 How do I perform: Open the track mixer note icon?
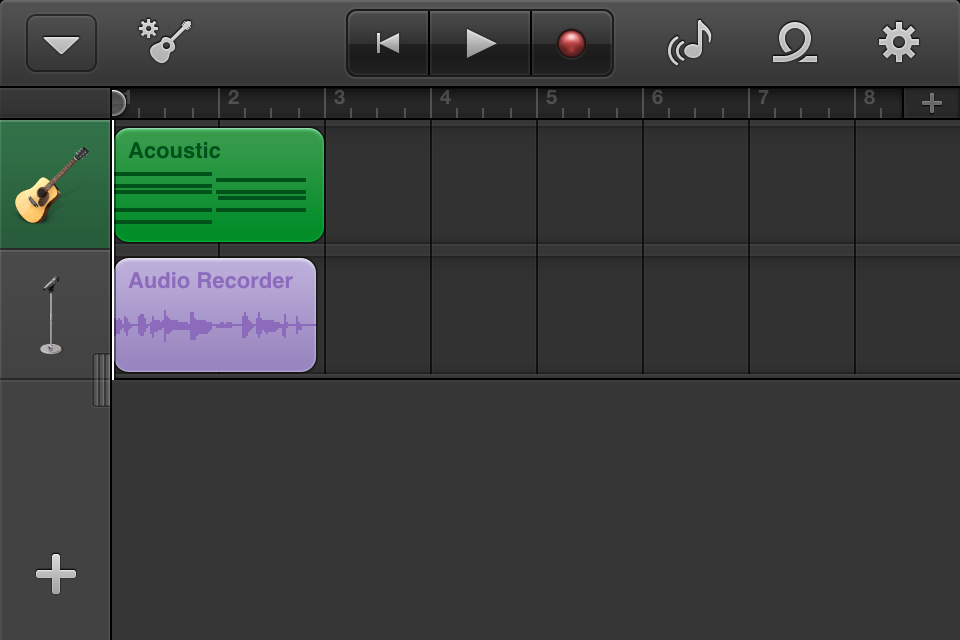690,42
